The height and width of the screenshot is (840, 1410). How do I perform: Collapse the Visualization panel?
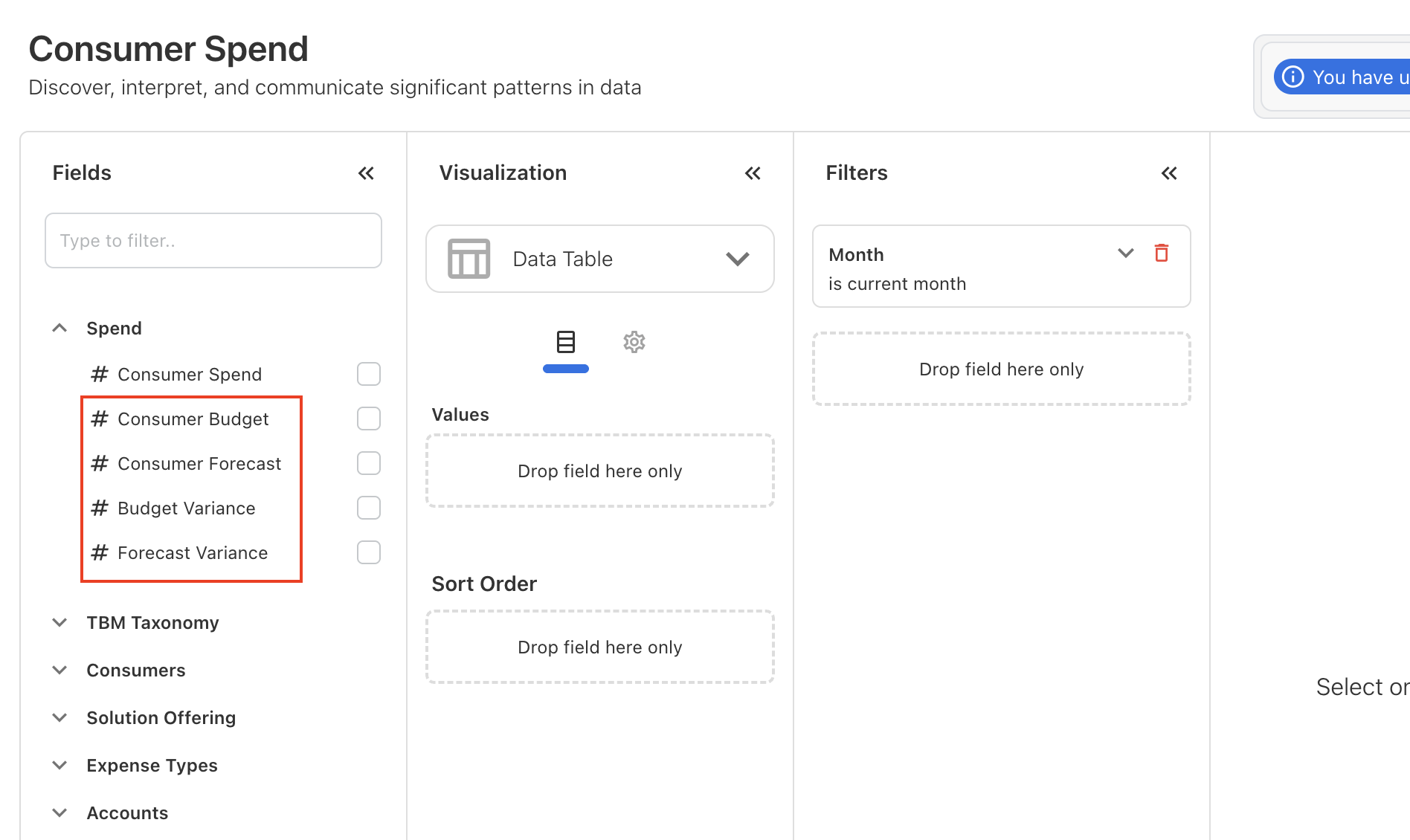click(753, 173)
